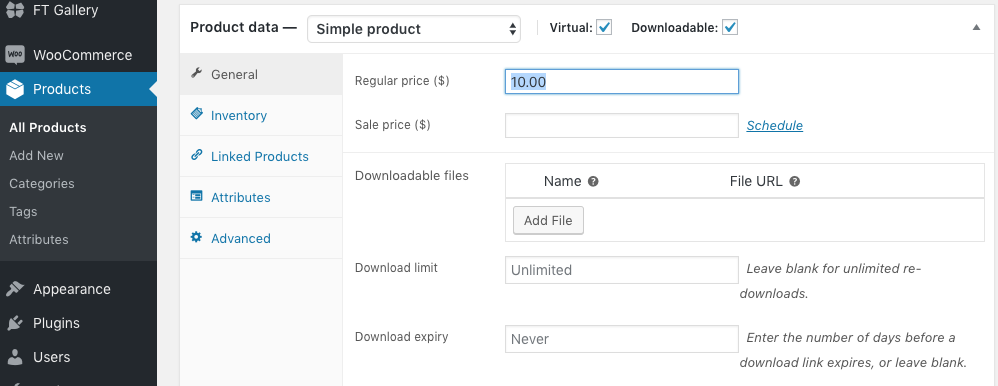Click the help icon beside File URL
This screenshot has width=998, height=386.
(794, 182)
